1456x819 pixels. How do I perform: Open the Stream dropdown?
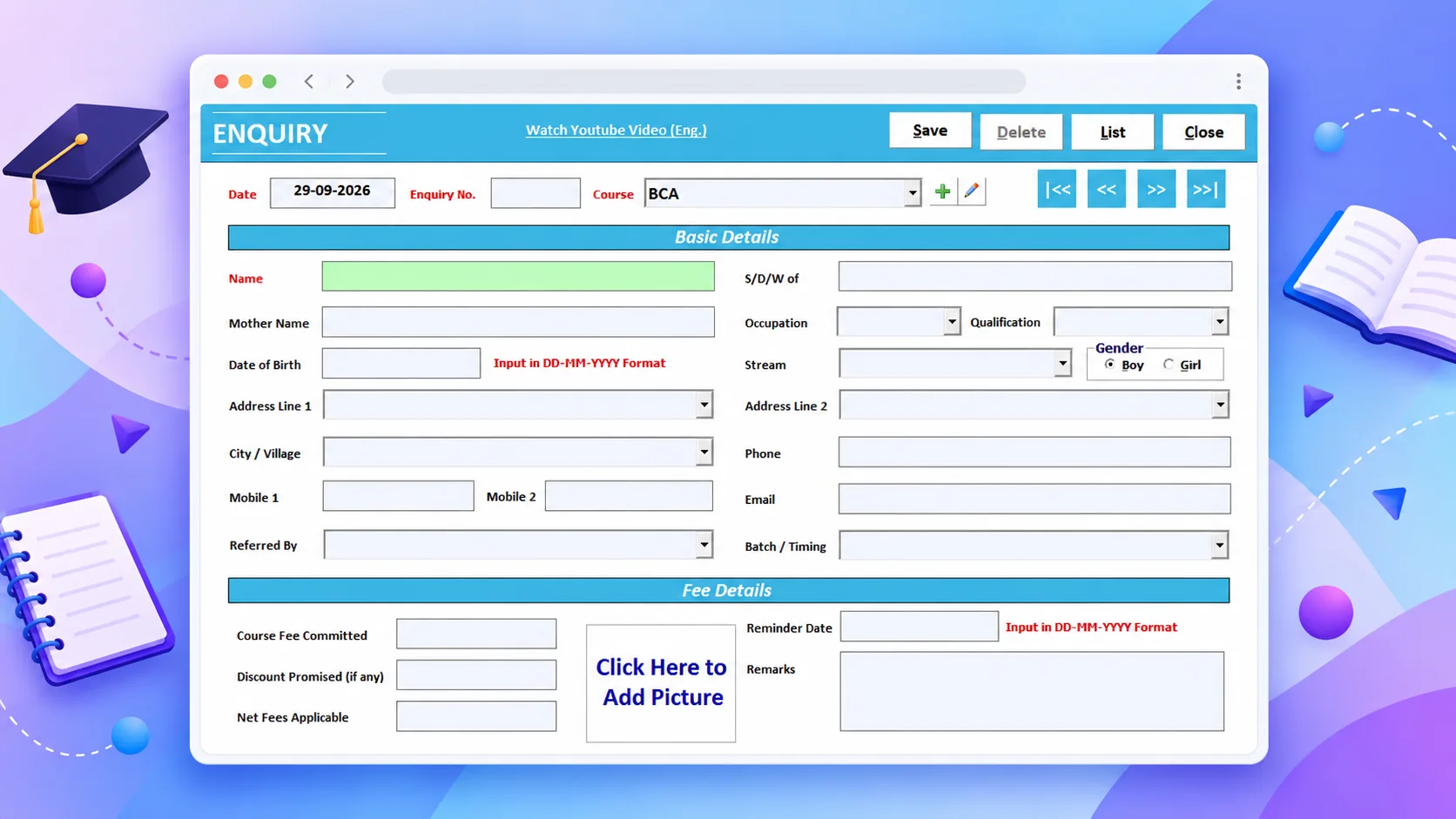(x=1062, y=364)
